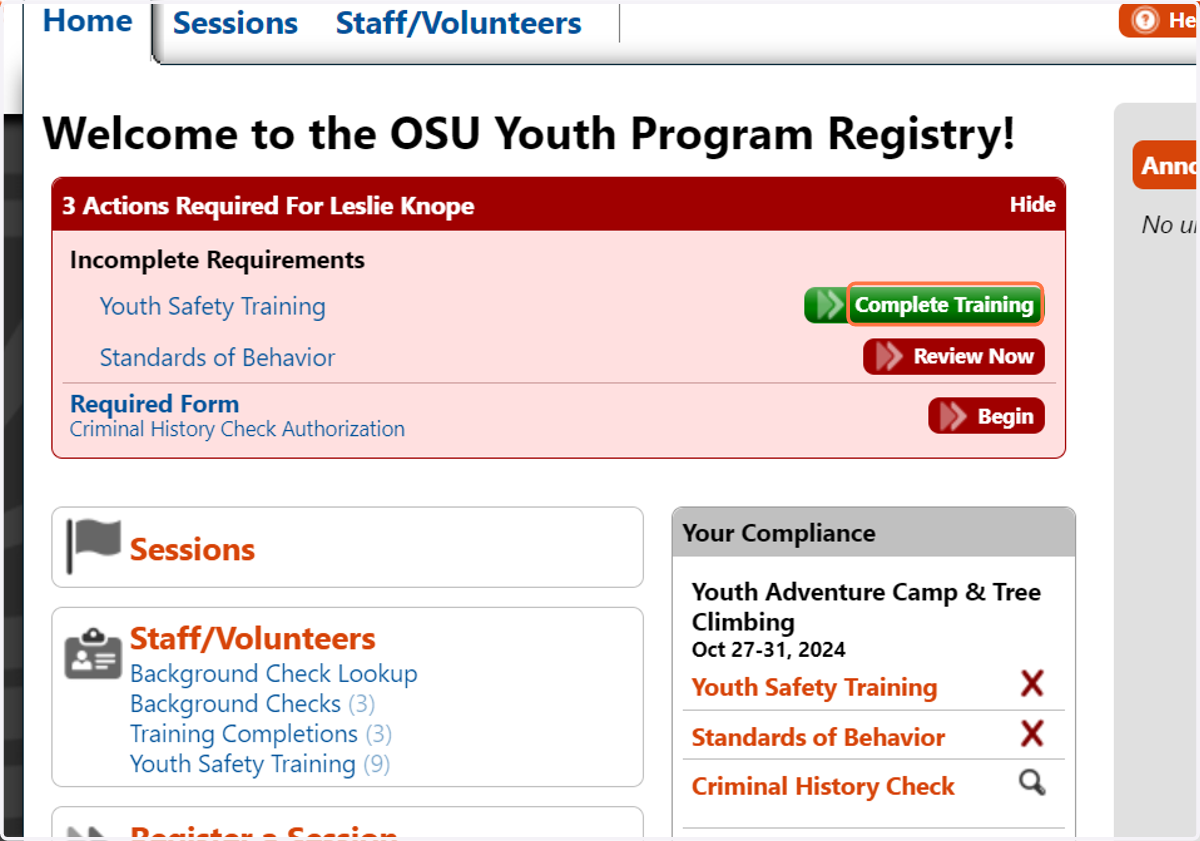Open the Standards of Behavior requirement link

217,357
